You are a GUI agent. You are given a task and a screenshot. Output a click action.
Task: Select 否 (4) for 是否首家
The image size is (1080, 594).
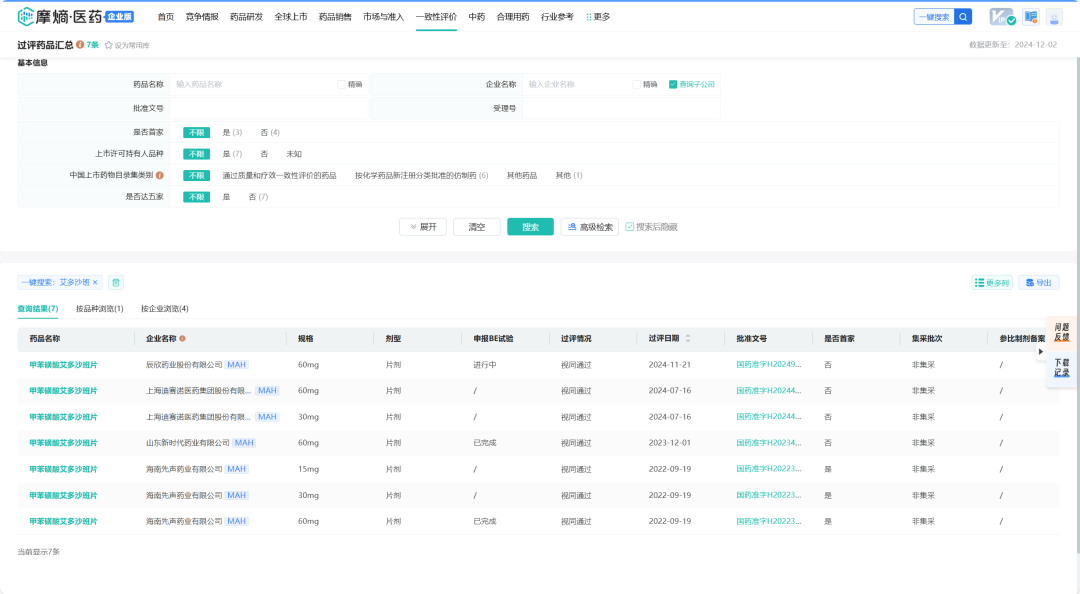[x=270, y=132]
